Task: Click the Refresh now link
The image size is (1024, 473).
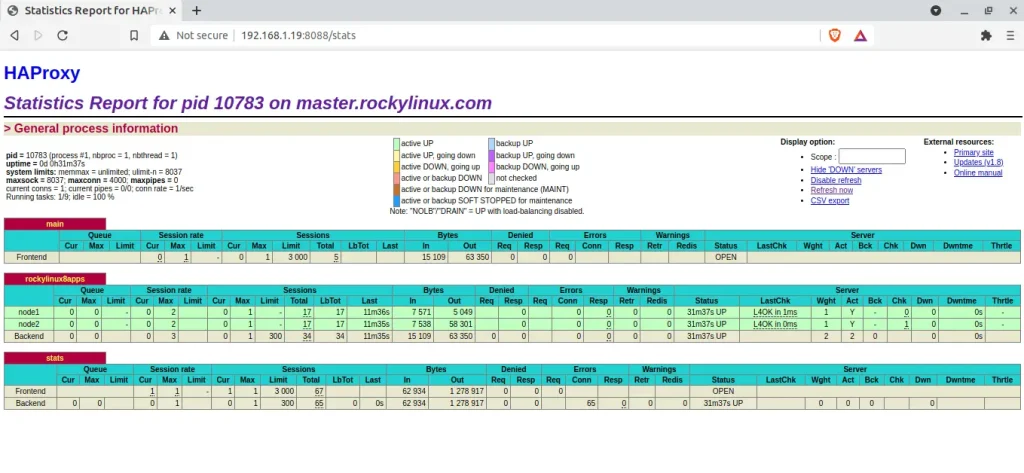Action: tap(831, 190)
